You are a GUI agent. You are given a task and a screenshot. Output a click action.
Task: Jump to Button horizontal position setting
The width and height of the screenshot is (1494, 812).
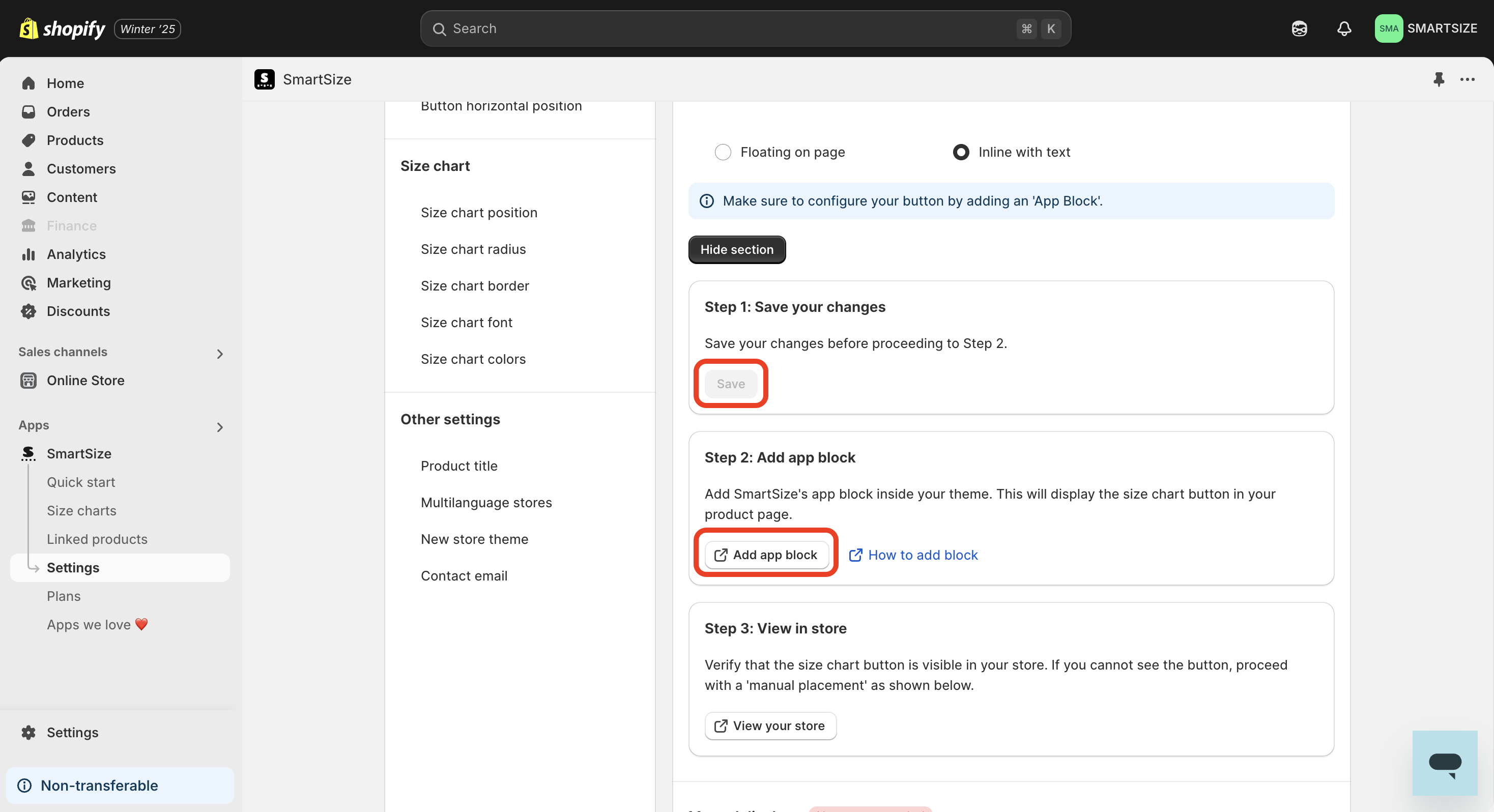[501, 106]
